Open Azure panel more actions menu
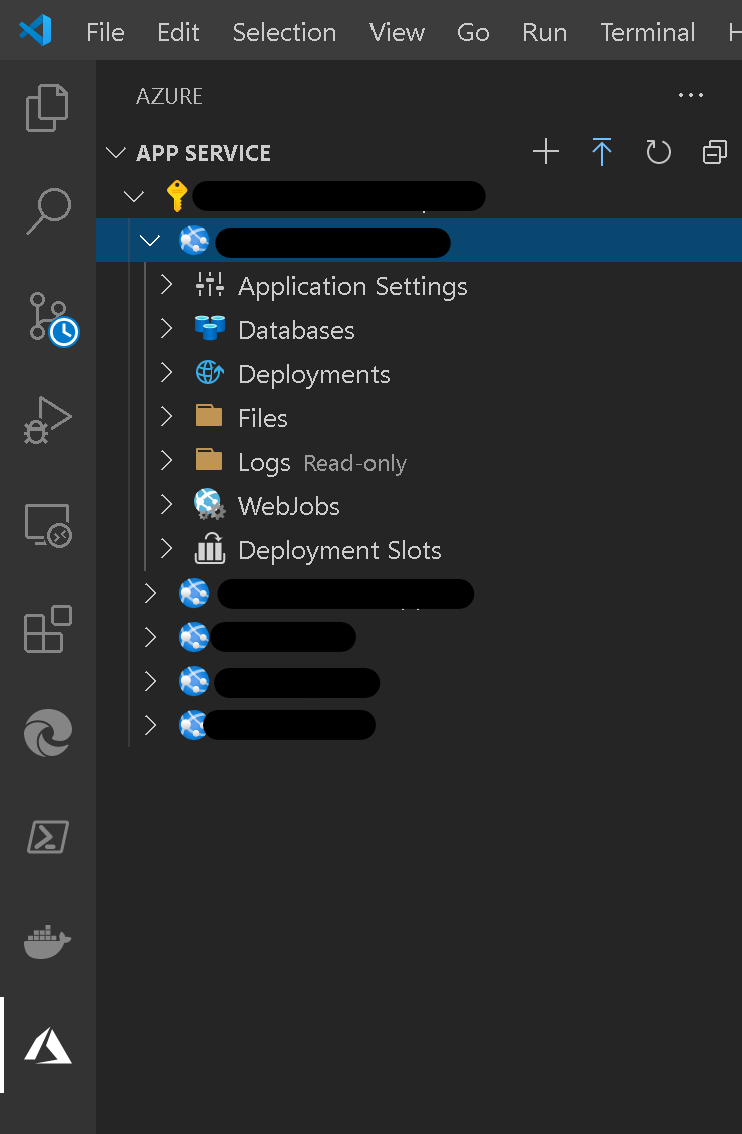 (x=691, y=95)
